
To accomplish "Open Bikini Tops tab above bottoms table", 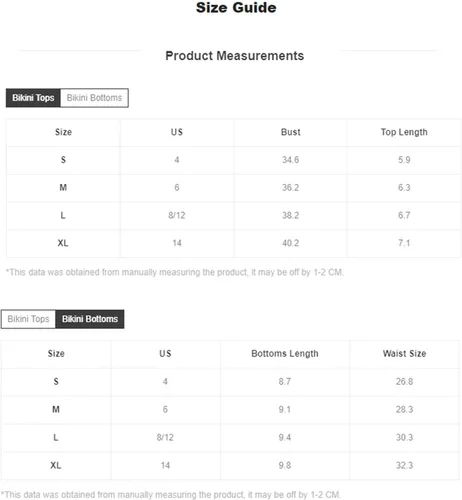I will coord(28,319).
